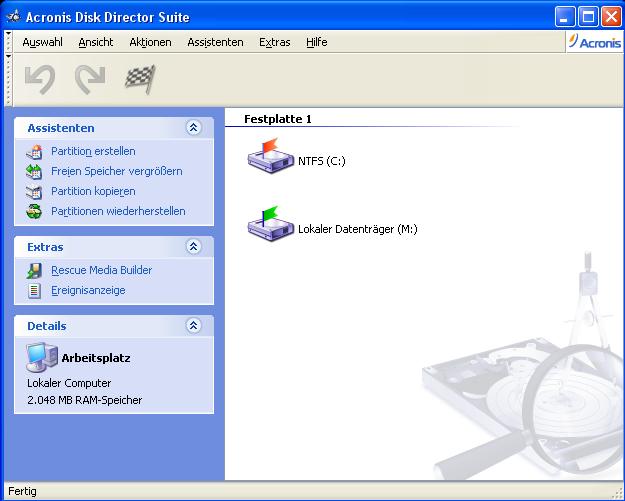The width and height of the screenshot is (625, 501).
Task: Click the icon beside Partitionen wiederherstellen
Action: pyautogui.click(x=34, y=211)
